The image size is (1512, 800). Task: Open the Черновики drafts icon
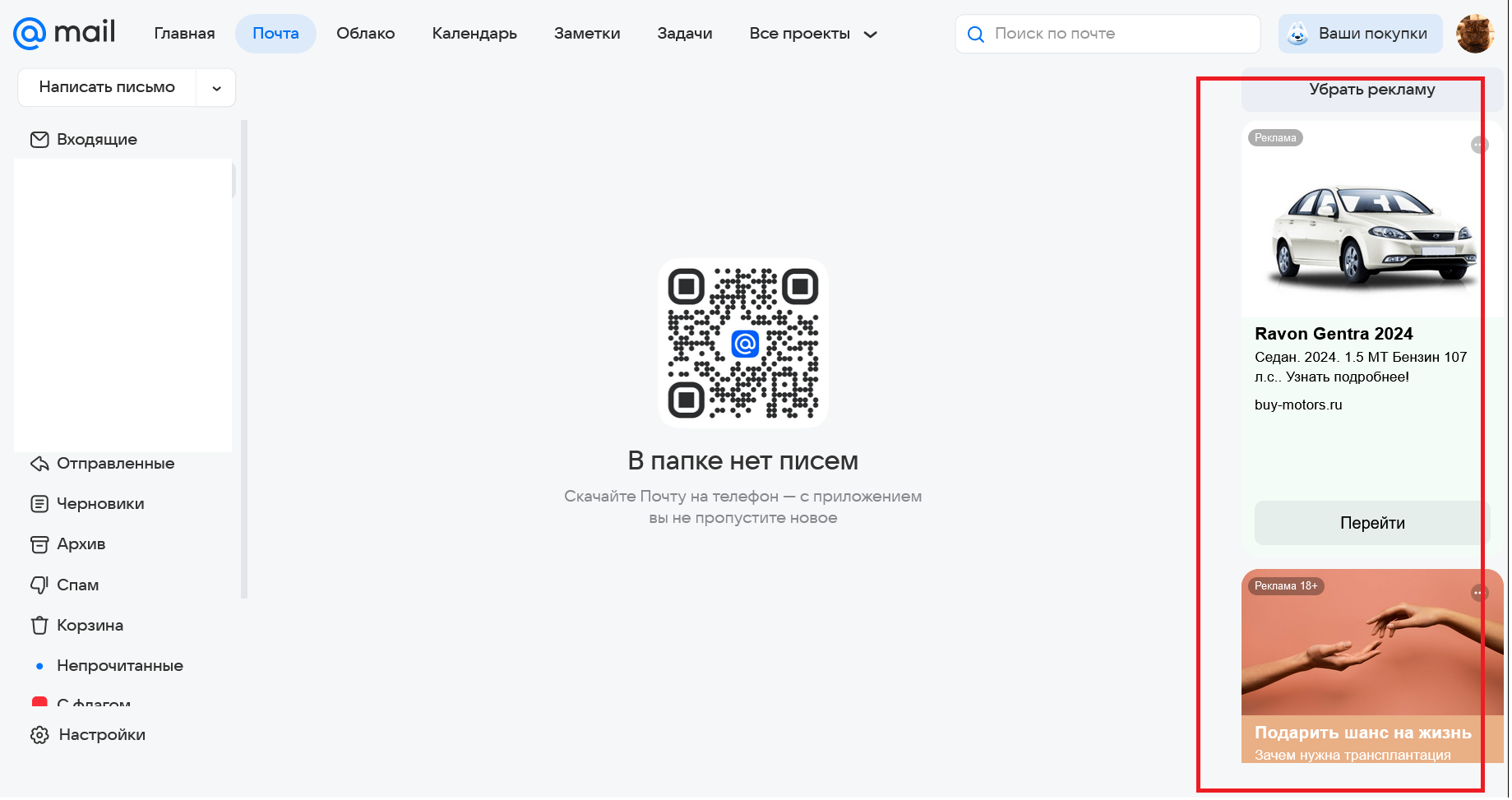tap(39, 503)
